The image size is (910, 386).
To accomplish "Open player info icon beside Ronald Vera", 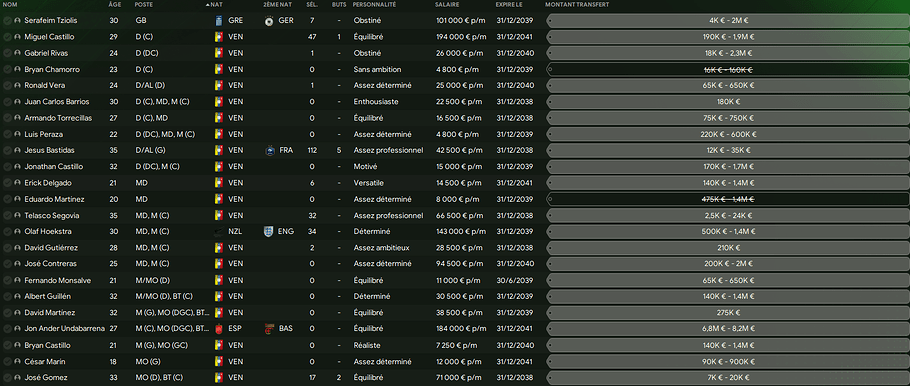I will (x=17, y=85).
